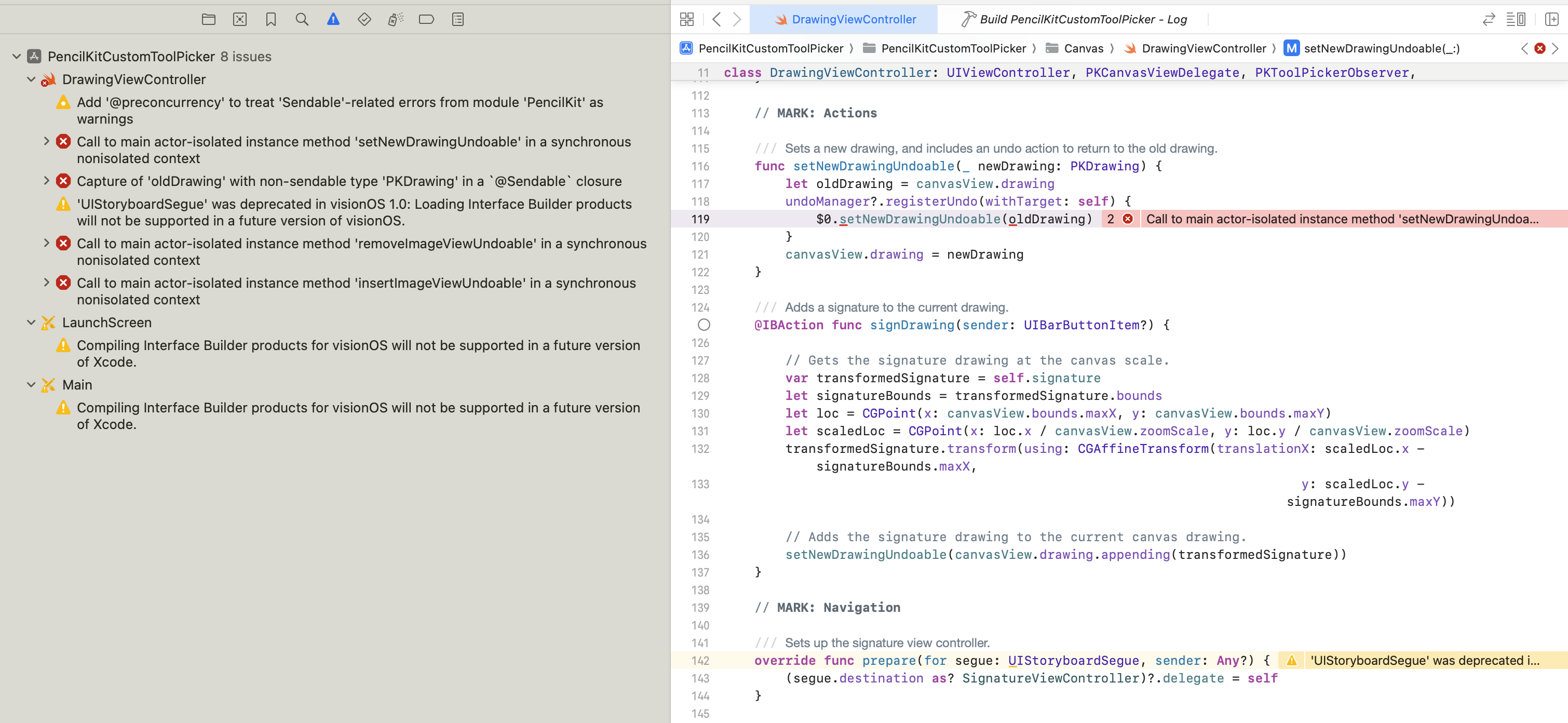Collapse the LaunchScreen issues group
Viewport: 1568px width, 723px height.
pyautogui.click(x=31, y=322)
